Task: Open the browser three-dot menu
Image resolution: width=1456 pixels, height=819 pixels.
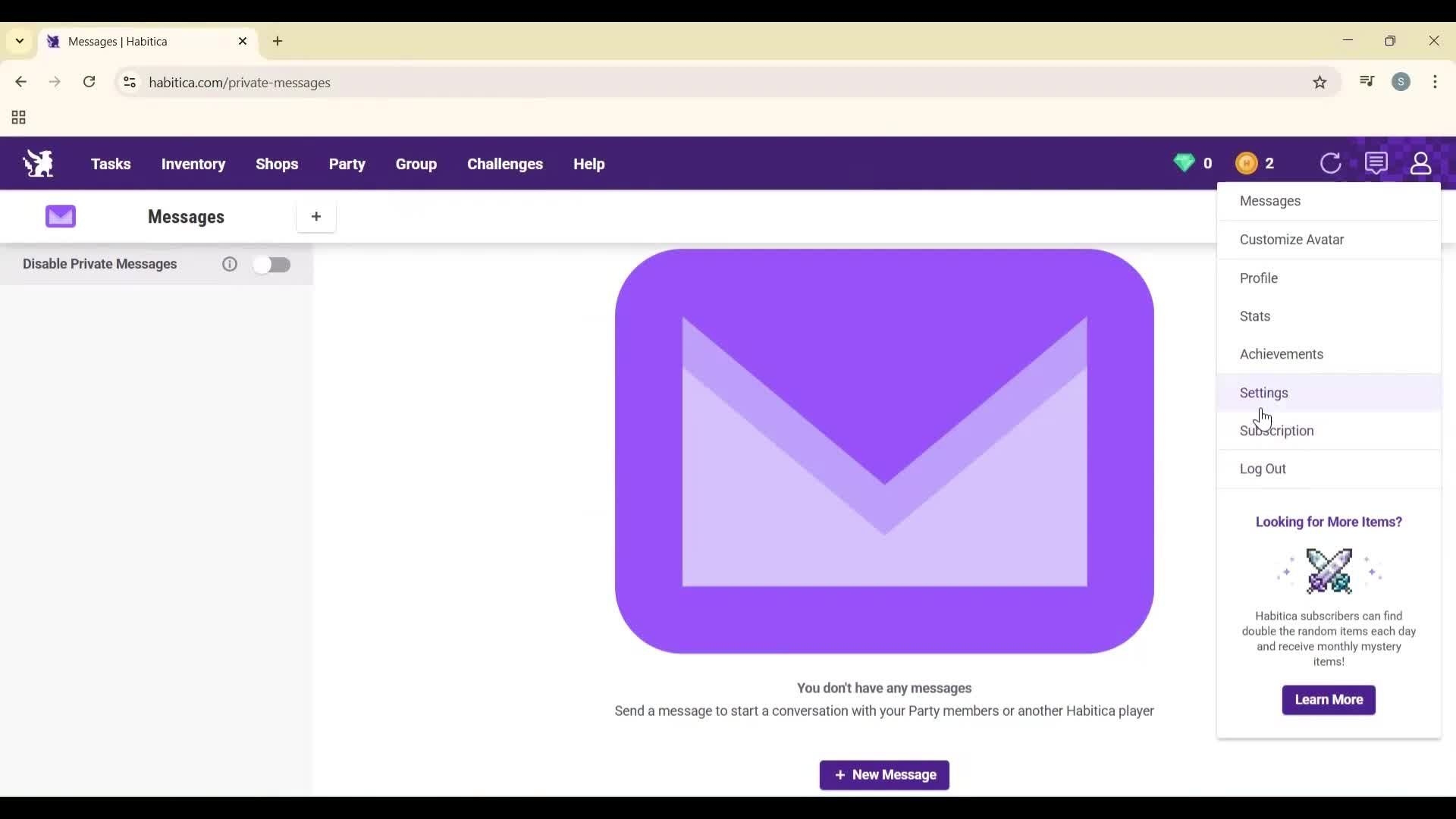Action: click(1436, 82)
